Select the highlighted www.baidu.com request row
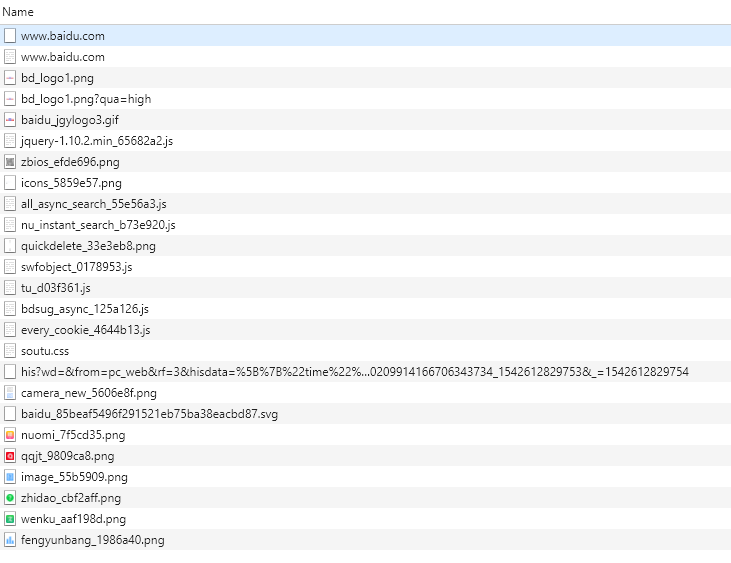The width and height of the screenshot is (731, 563). (366, 36)
